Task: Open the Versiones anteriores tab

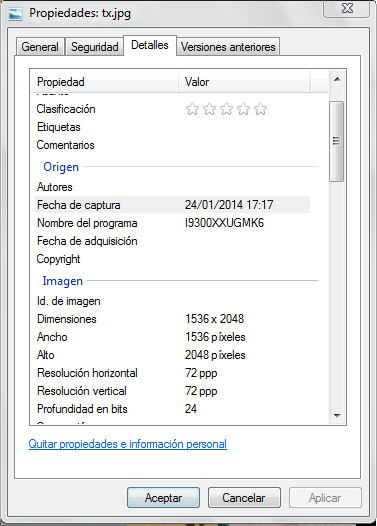Action: coord(228,47)
